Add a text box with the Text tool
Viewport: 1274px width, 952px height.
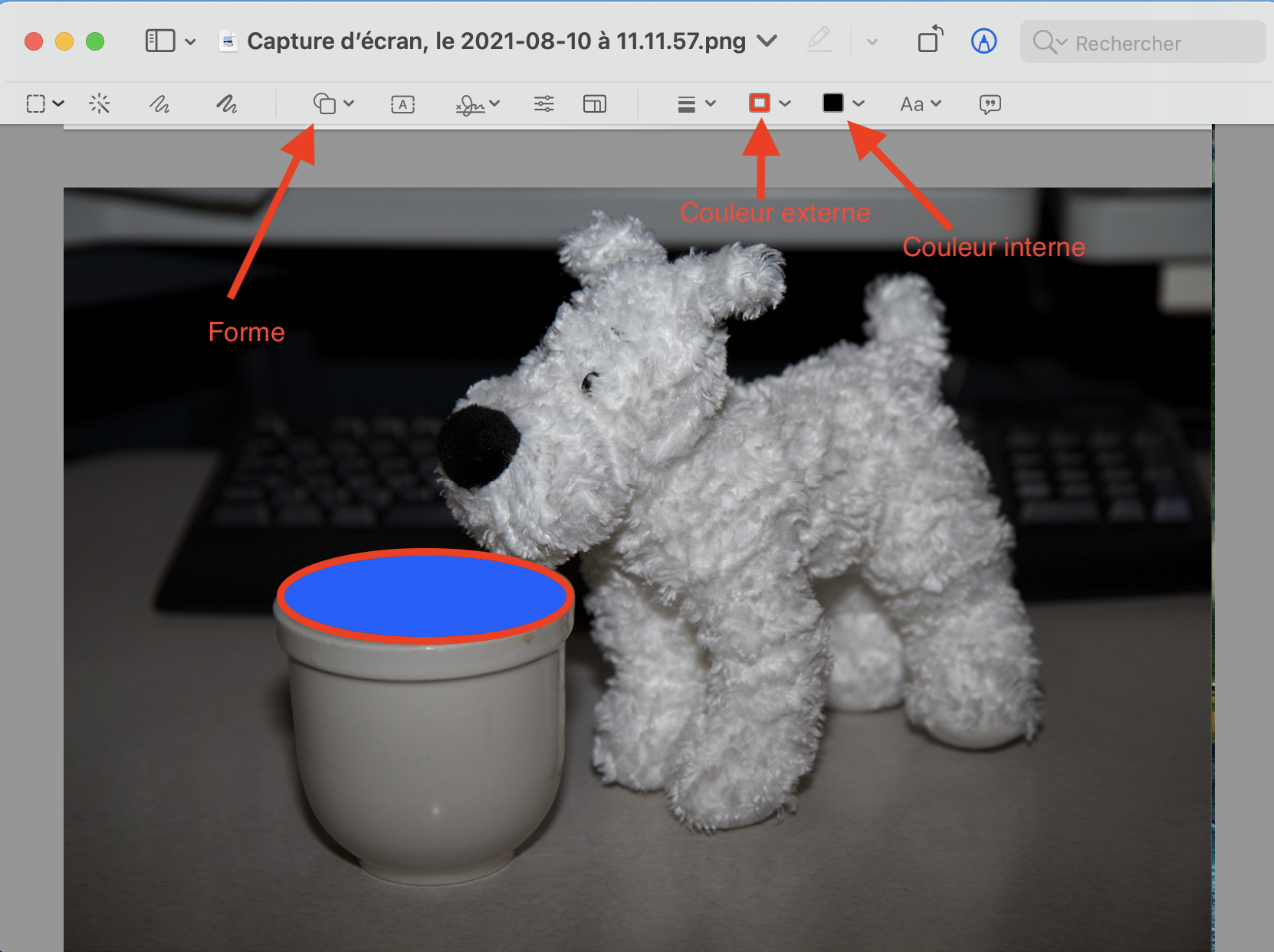pyautogui.click(x=402, y=104)
